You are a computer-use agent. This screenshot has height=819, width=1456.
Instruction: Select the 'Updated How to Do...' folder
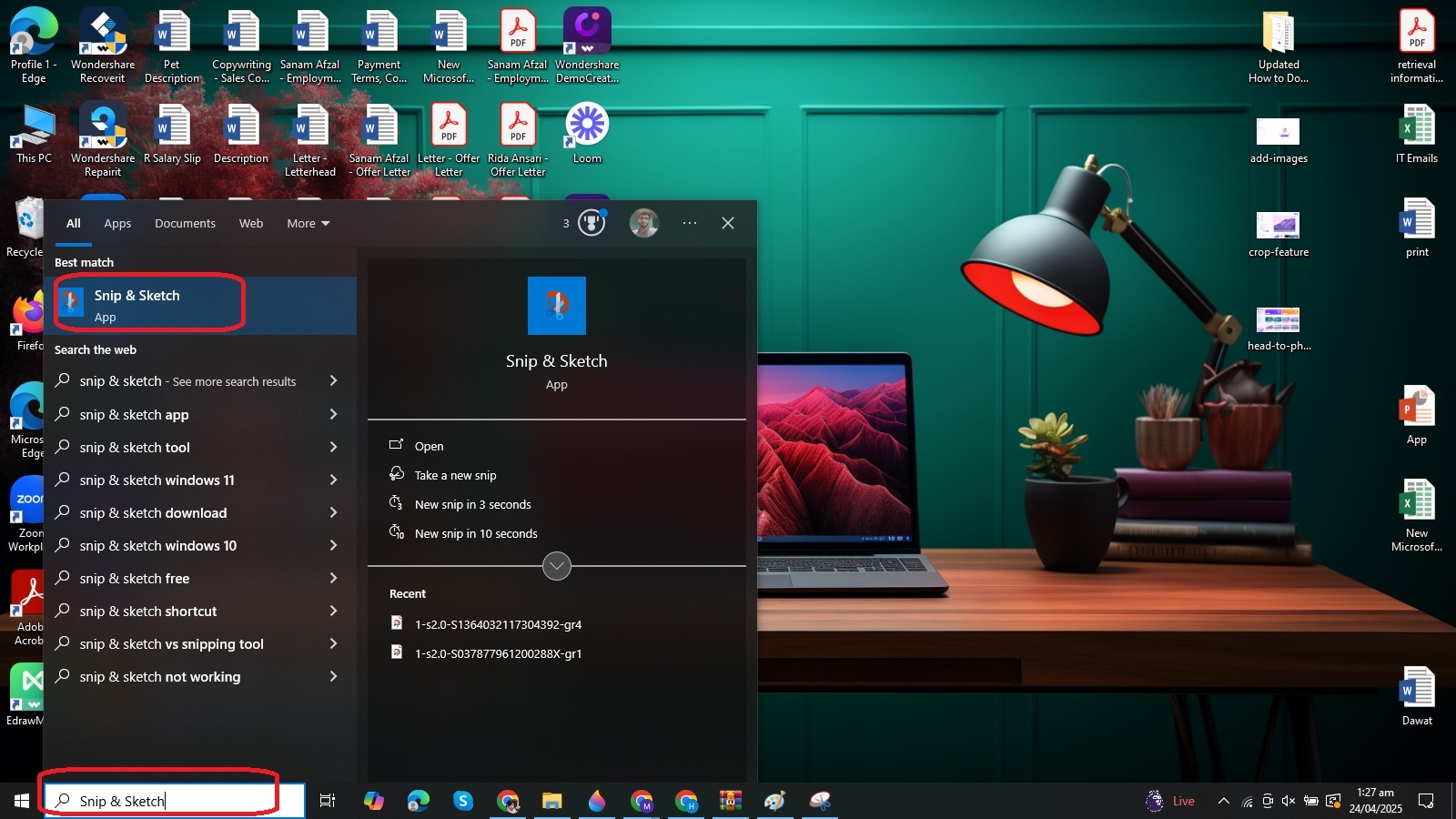[1279, 45]
